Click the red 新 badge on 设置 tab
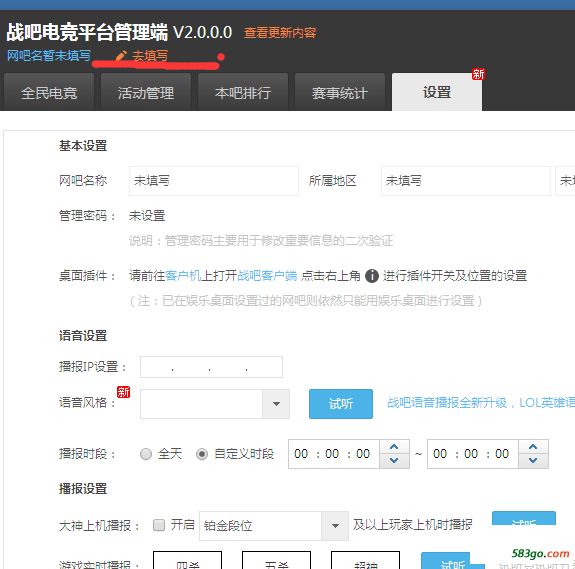The height and width of the screenshot is (569, 575). [478, 74]
